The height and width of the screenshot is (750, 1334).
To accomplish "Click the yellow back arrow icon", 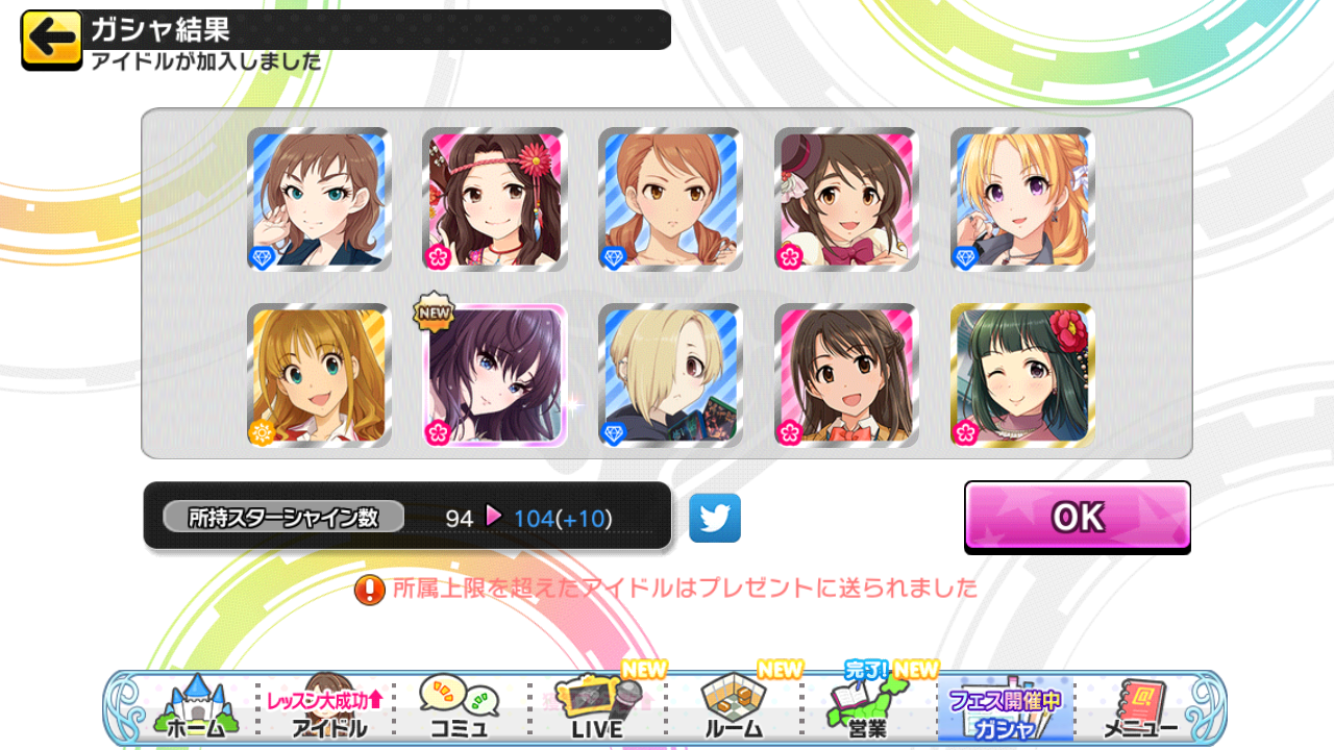I will pyautogui.click(x=51, y=39).
